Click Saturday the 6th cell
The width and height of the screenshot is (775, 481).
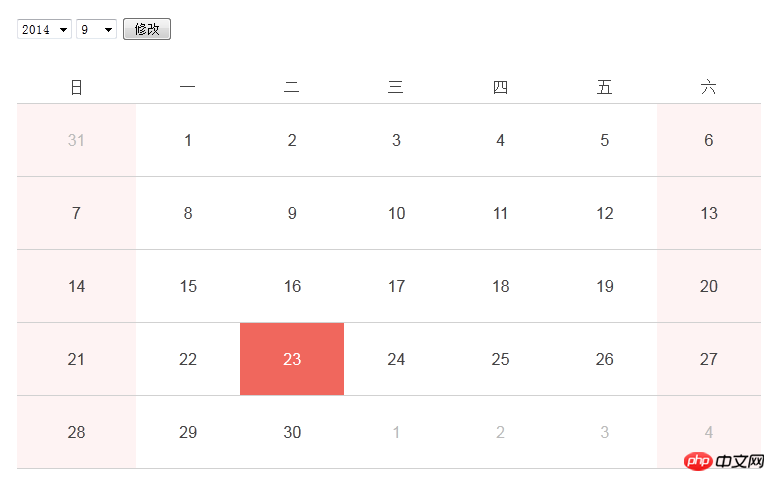[x=709, y=140]
